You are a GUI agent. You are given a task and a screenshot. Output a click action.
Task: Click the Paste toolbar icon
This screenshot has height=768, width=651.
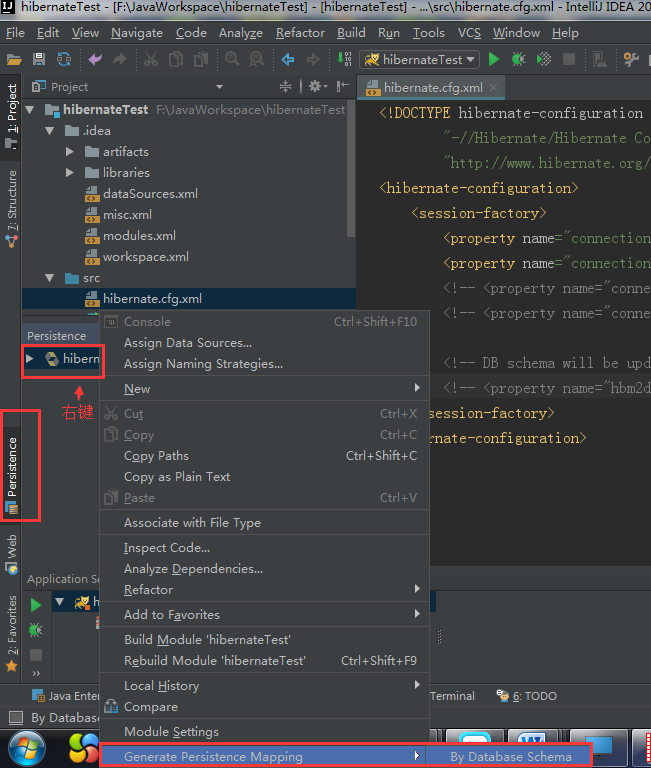[x=201, y=59]
